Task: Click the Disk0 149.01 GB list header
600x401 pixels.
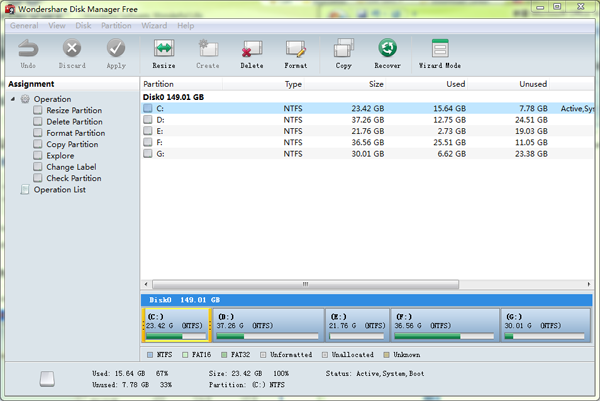Action: point(173,97)
